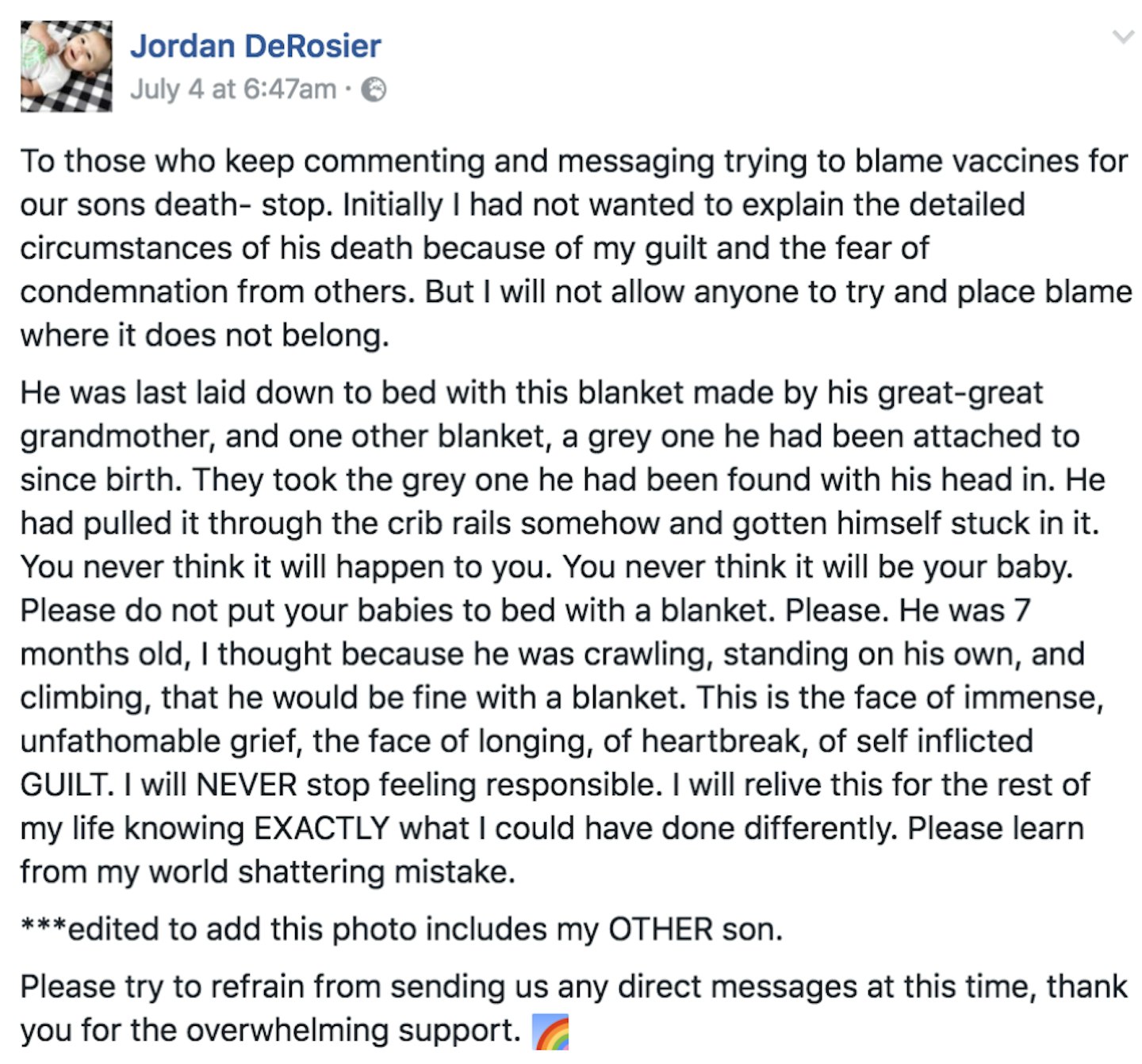Open the post options chevron menu

click(x=1123, y=37)
